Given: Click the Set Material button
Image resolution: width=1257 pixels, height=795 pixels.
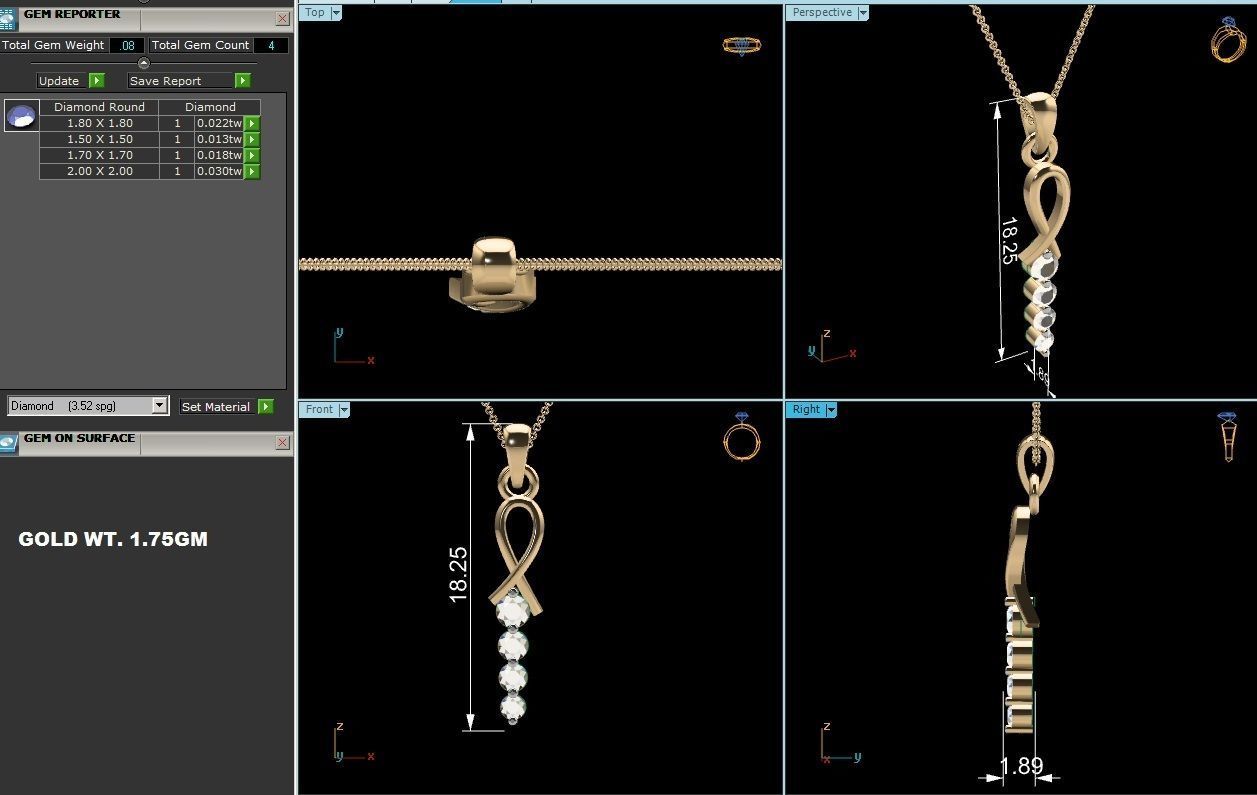Looking at the screenshot, I should coord(218,406).
